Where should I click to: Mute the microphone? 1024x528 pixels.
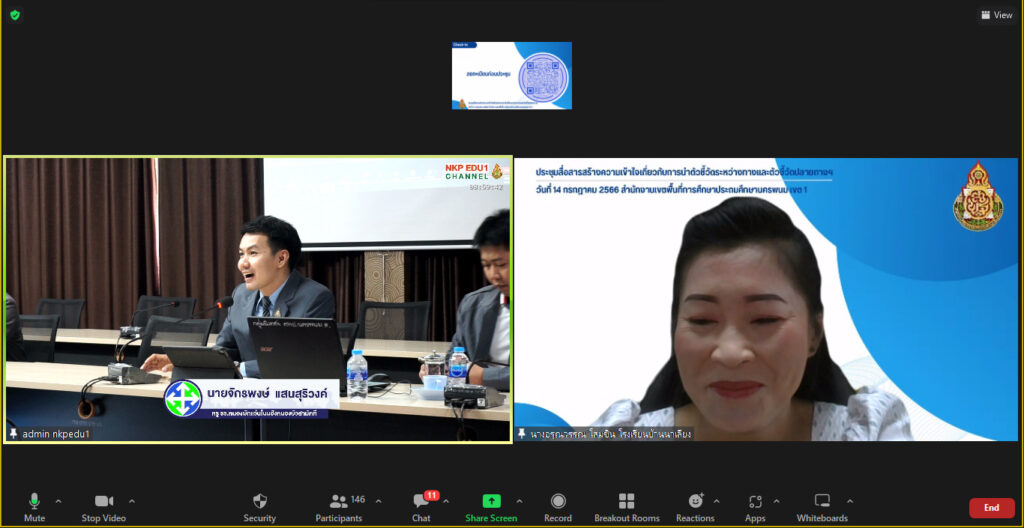coord(35,507)
